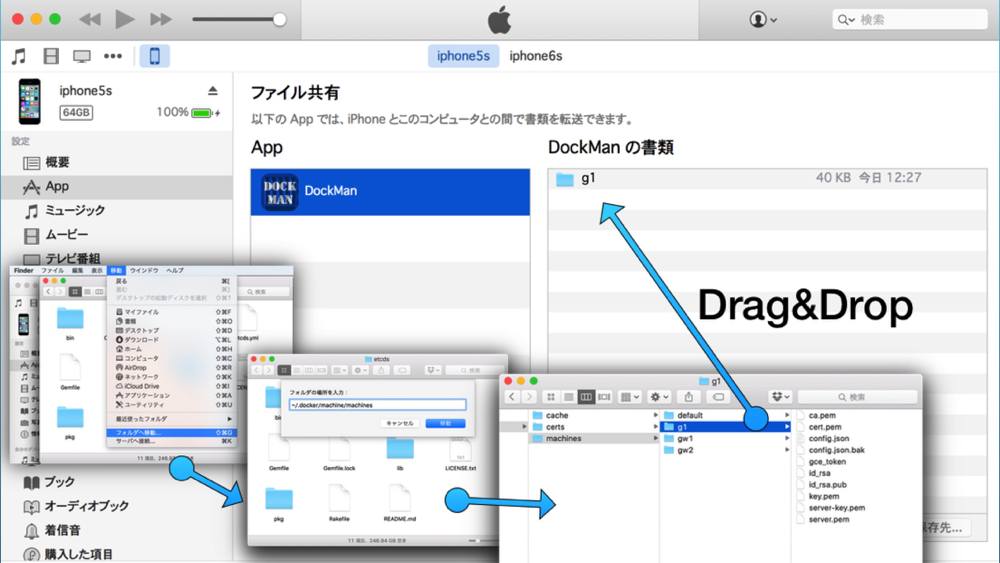Click the rewind button in iTunes

(90, 19)
